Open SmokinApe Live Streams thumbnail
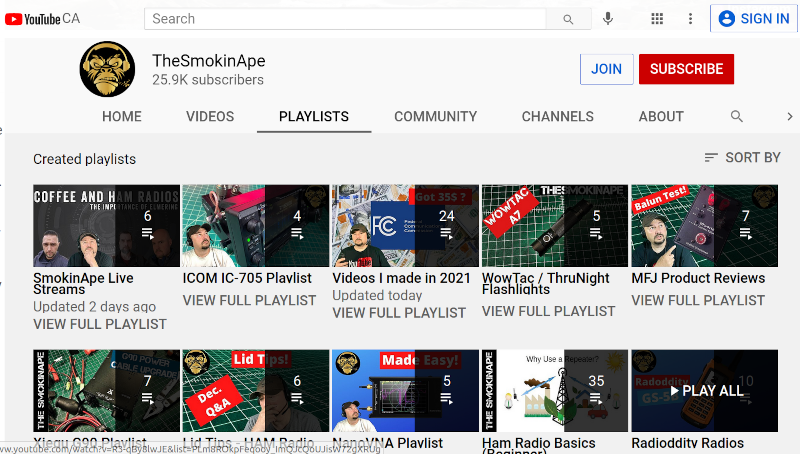Viewport: 800px width, 454px height. pyautogui.click(x=107, y=225)
